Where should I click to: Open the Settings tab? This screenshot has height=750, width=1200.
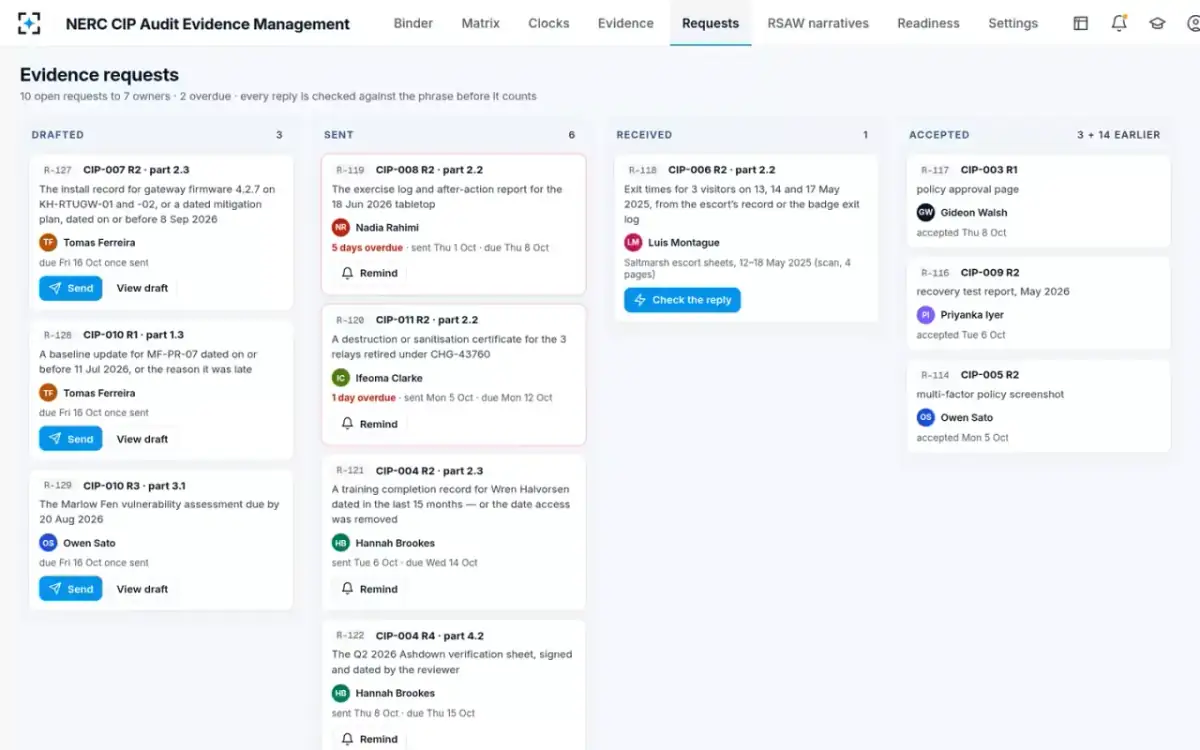[1013, 23]
